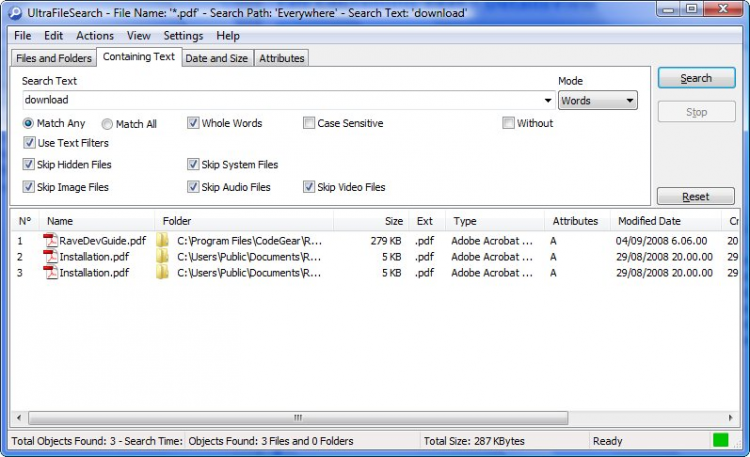
Task: Sort results by the Folder column header
Action: pos(244,221)
